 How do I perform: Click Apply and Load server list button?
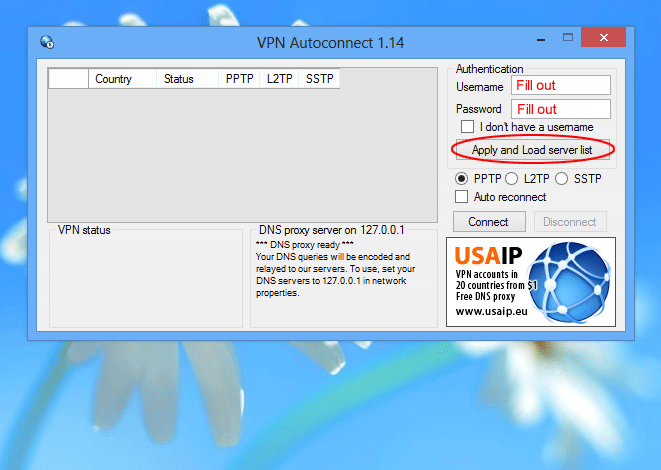(533, 150)
